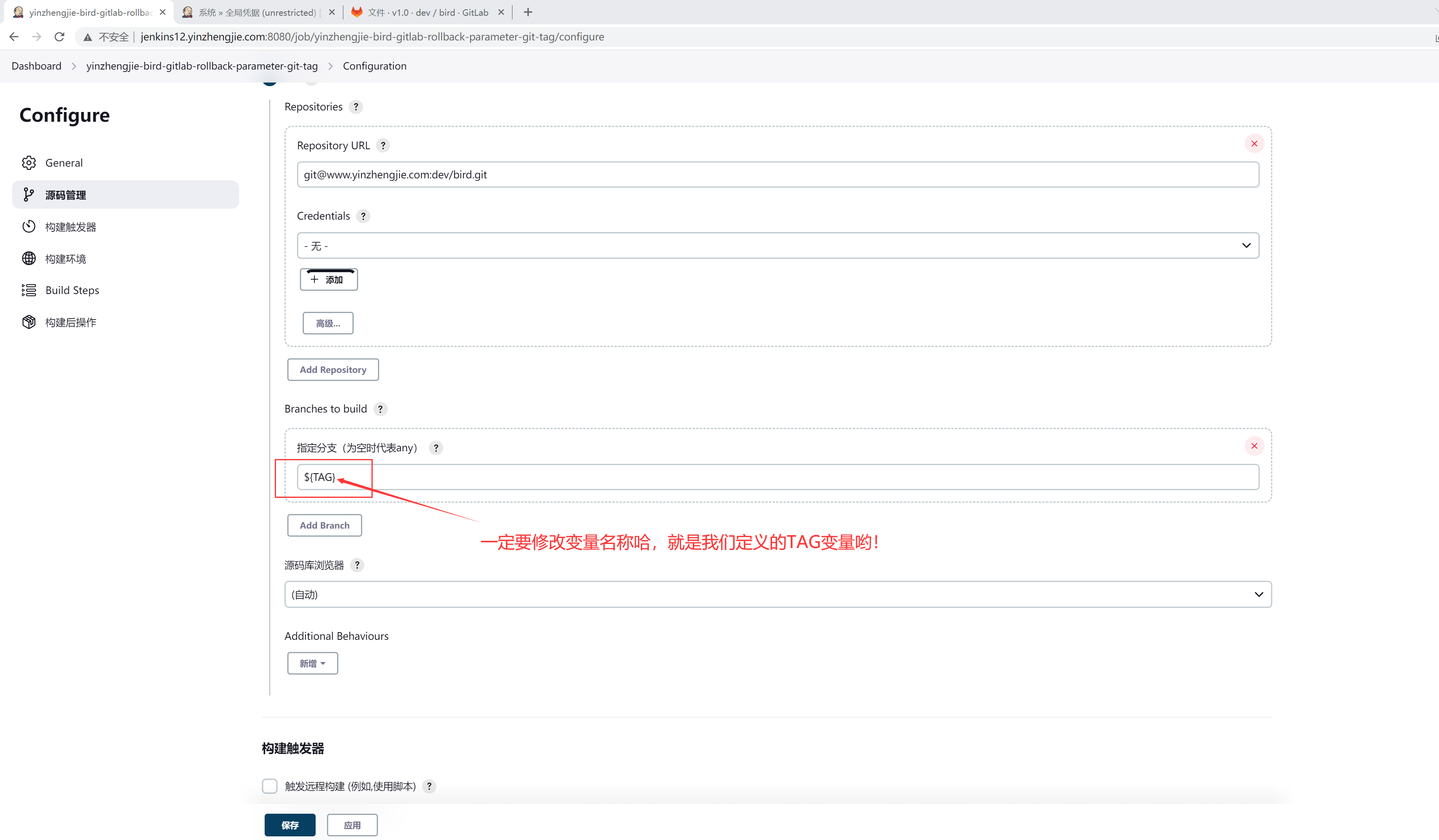1439x840 pixels.
Task: Click the Add Branch button
Action: click(x=325, y=525)
